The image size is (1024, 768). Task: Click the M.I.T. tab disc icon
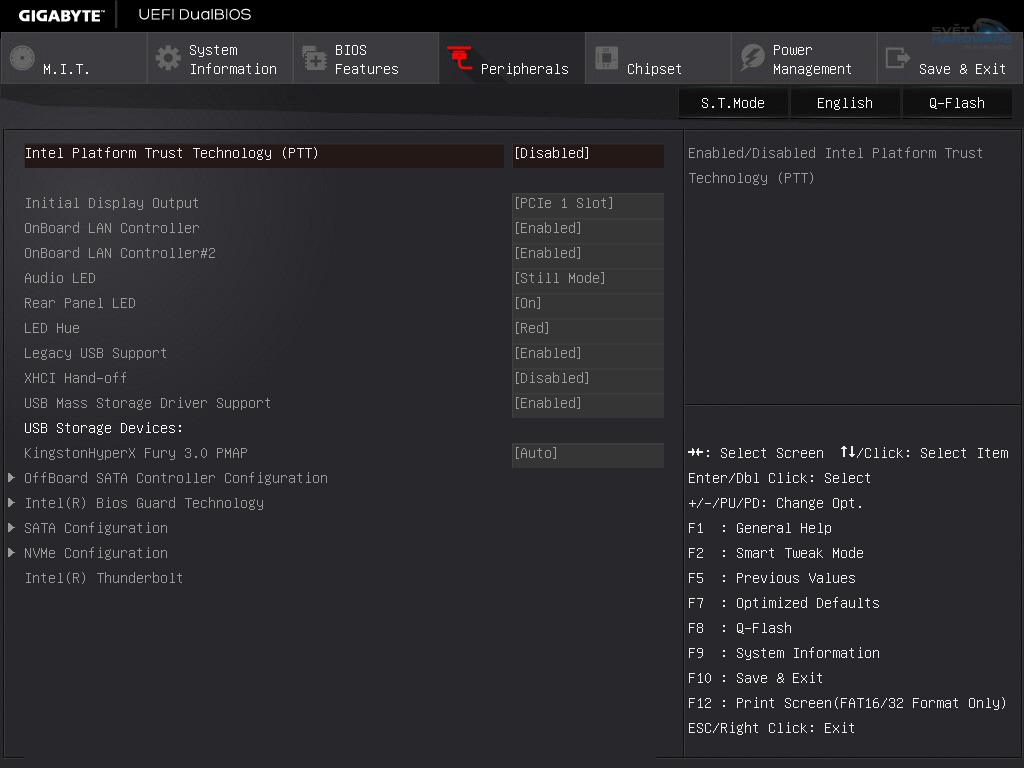click(22, 59)
